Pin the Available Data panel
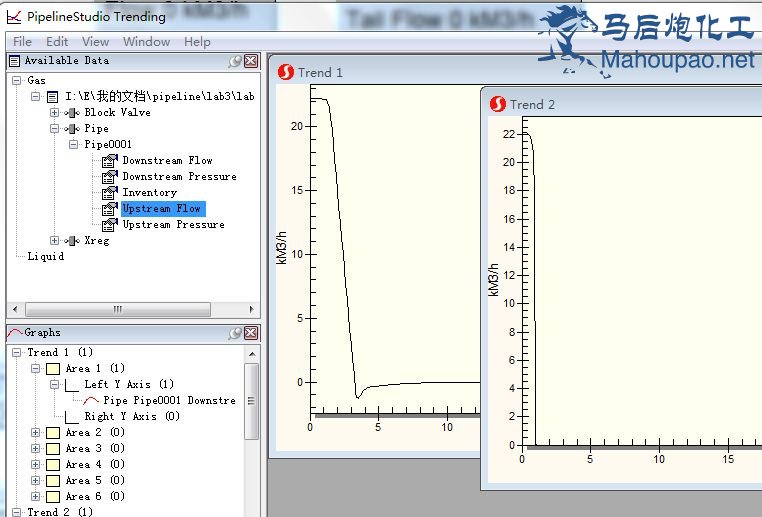 pyautogui.click(x=235, y=61)
